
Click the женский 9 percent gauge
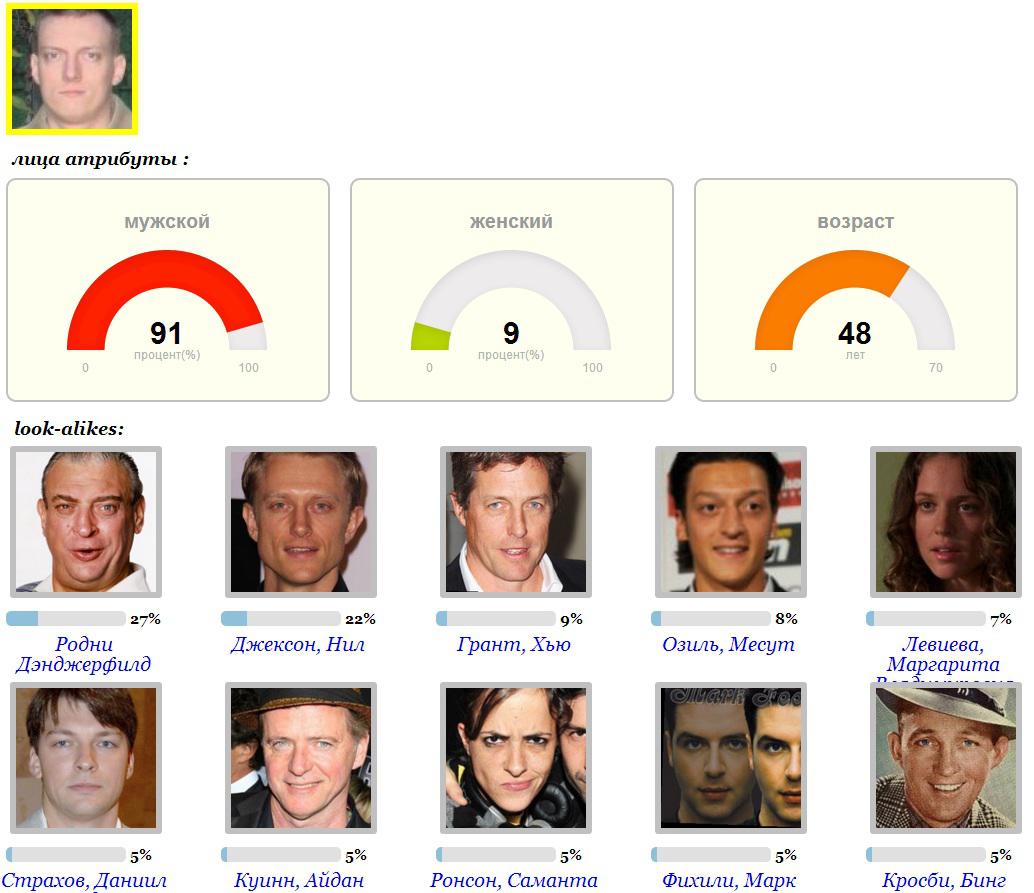click(511, 300)
